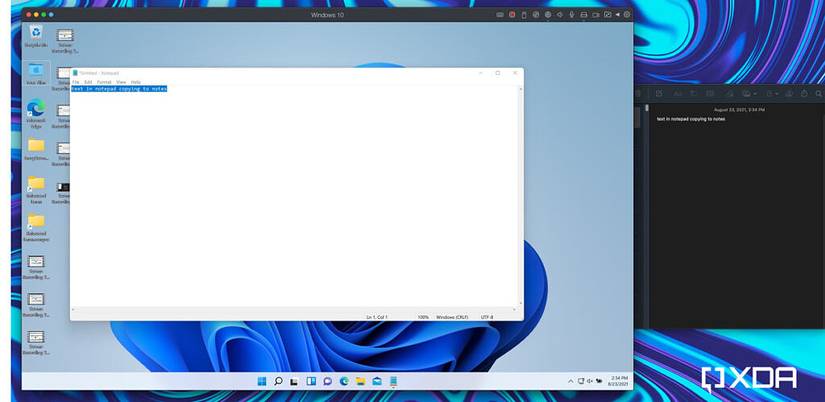
Task: Click the highlighted text line in Notepad
Action: pos(119,89)
